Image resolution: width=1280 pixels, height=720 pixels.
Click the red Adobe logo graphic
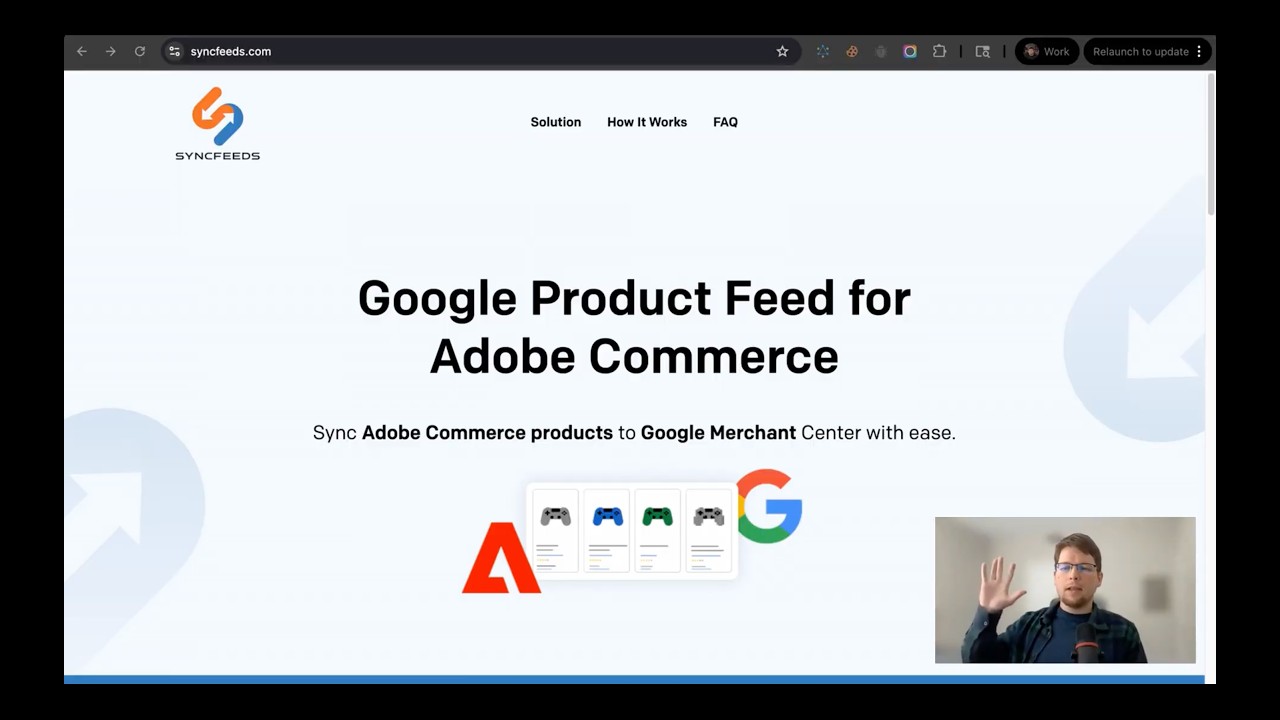tap(501, 558)
